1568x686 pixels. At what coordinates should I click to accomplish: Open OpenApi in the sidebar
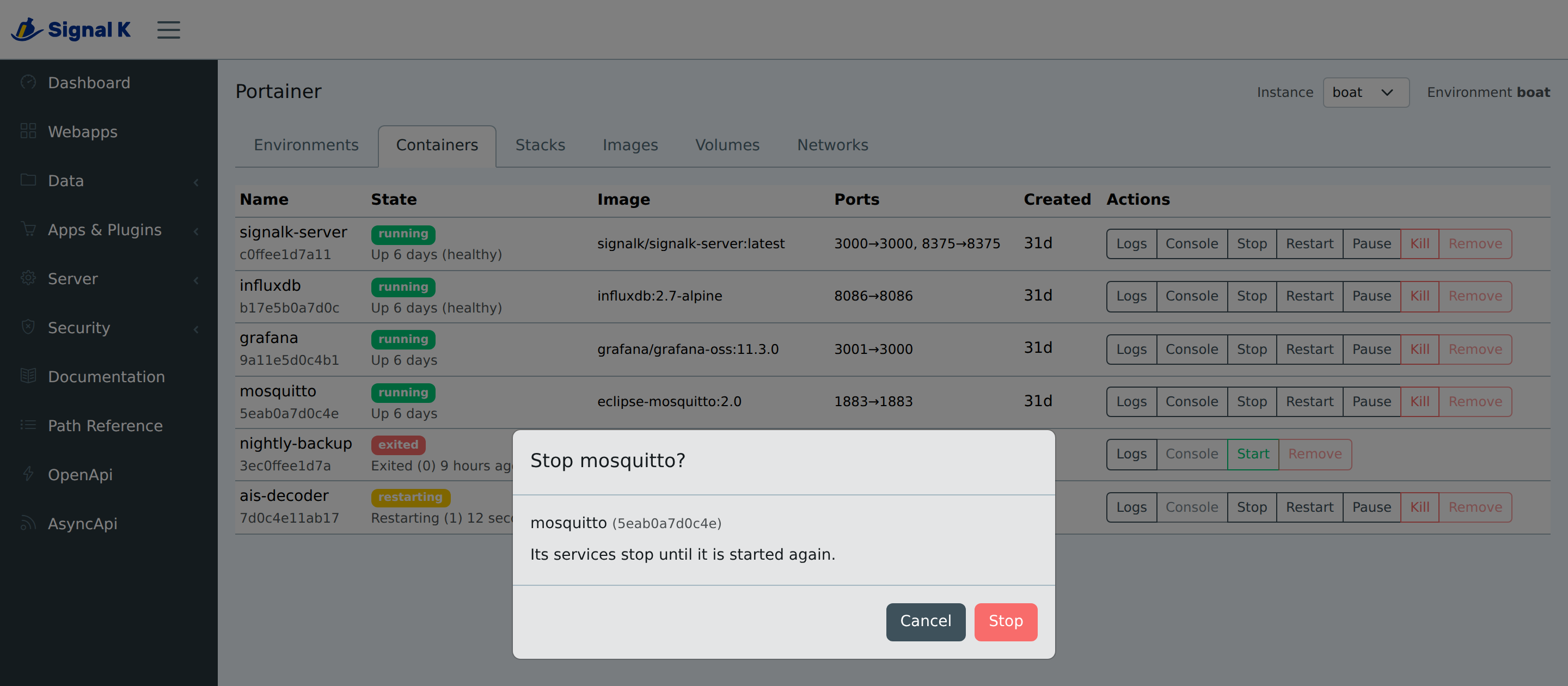coord(108,475)
